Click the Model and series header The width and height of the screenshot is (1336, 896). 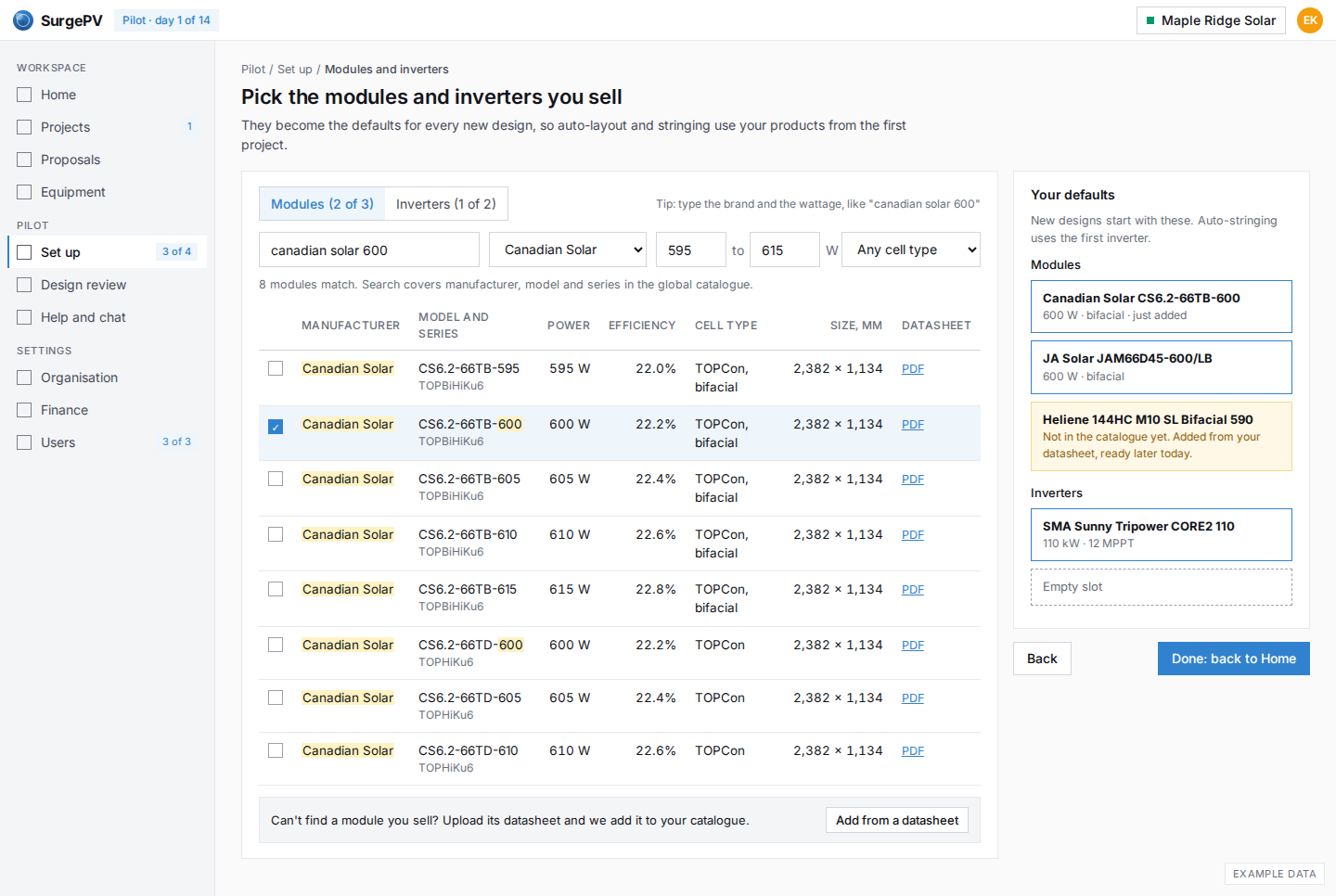pyautogui.click(x=454, y=326)
